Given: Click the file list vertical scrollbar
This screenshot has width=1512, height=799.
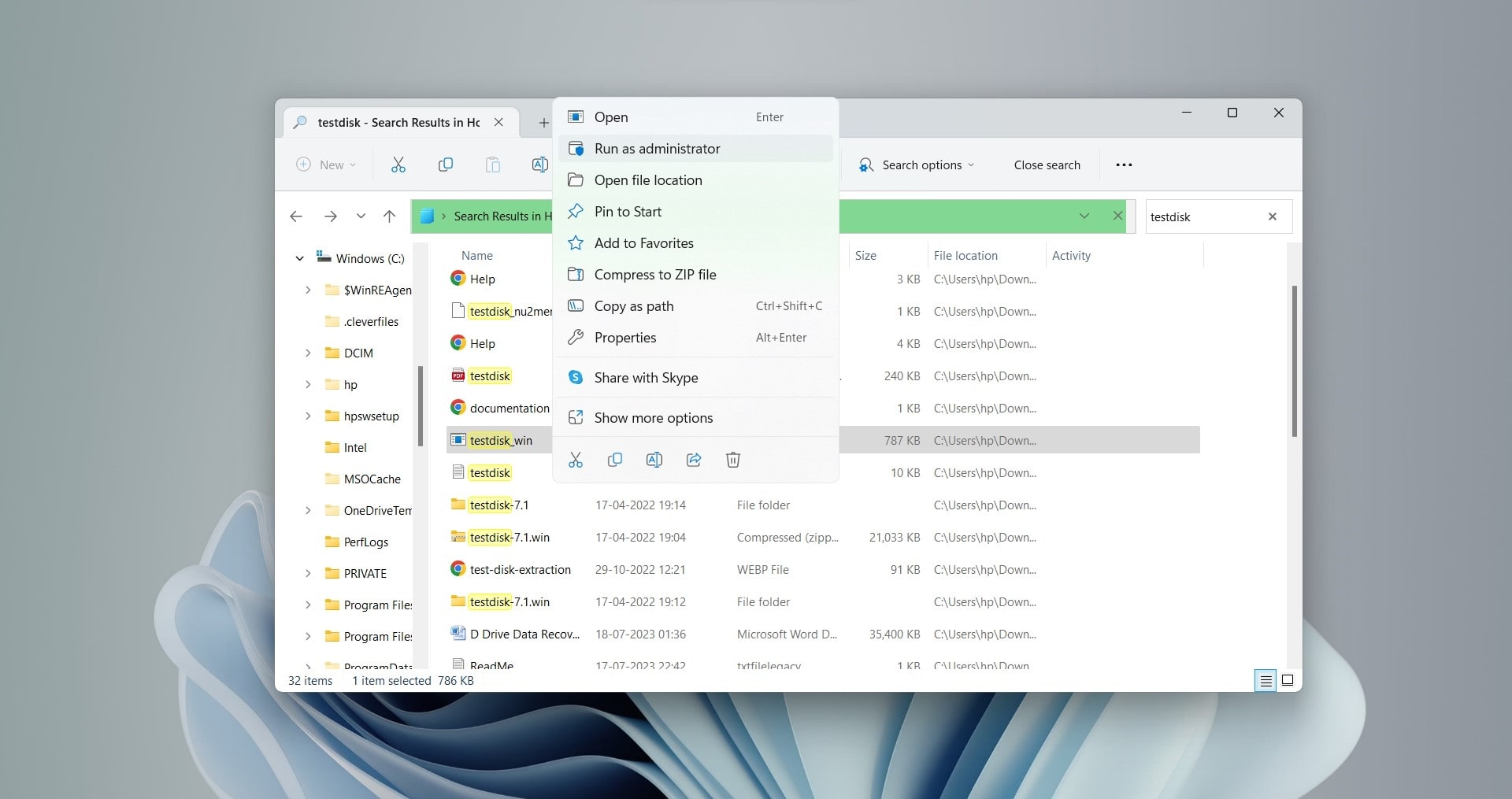Looking at the screenshot, I should (x=1294, y=362).
